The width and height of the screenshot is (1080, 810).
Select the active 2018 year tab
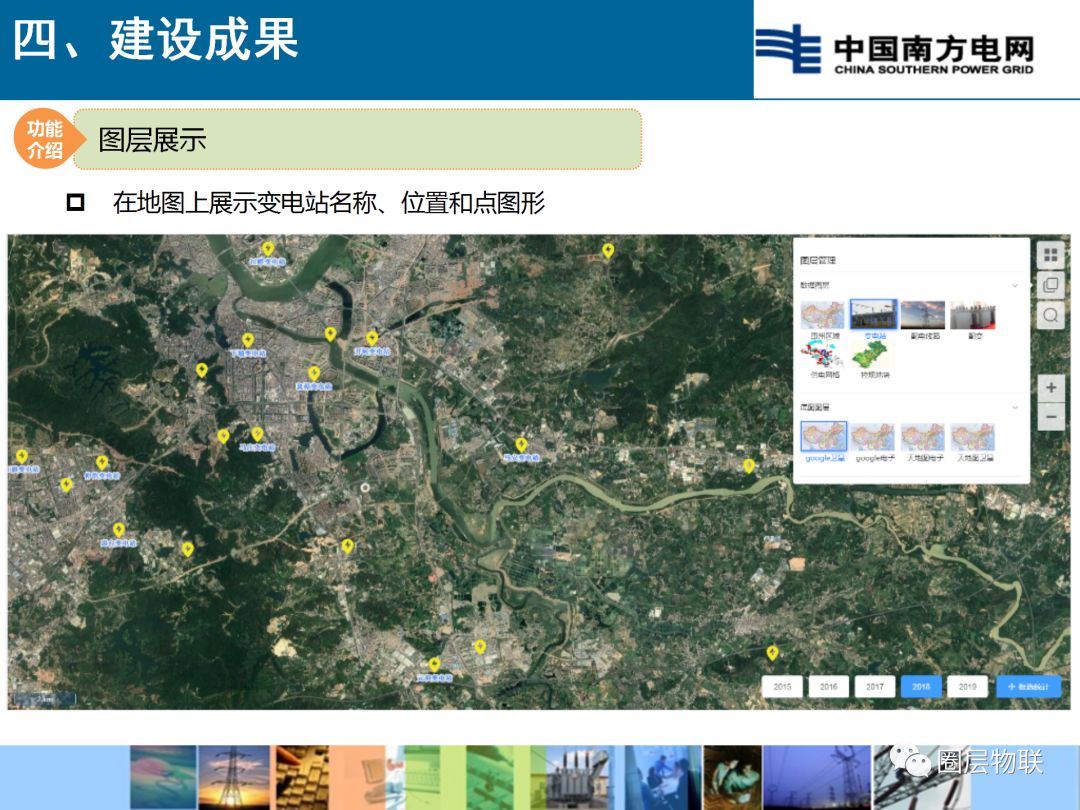coord(921,687)
